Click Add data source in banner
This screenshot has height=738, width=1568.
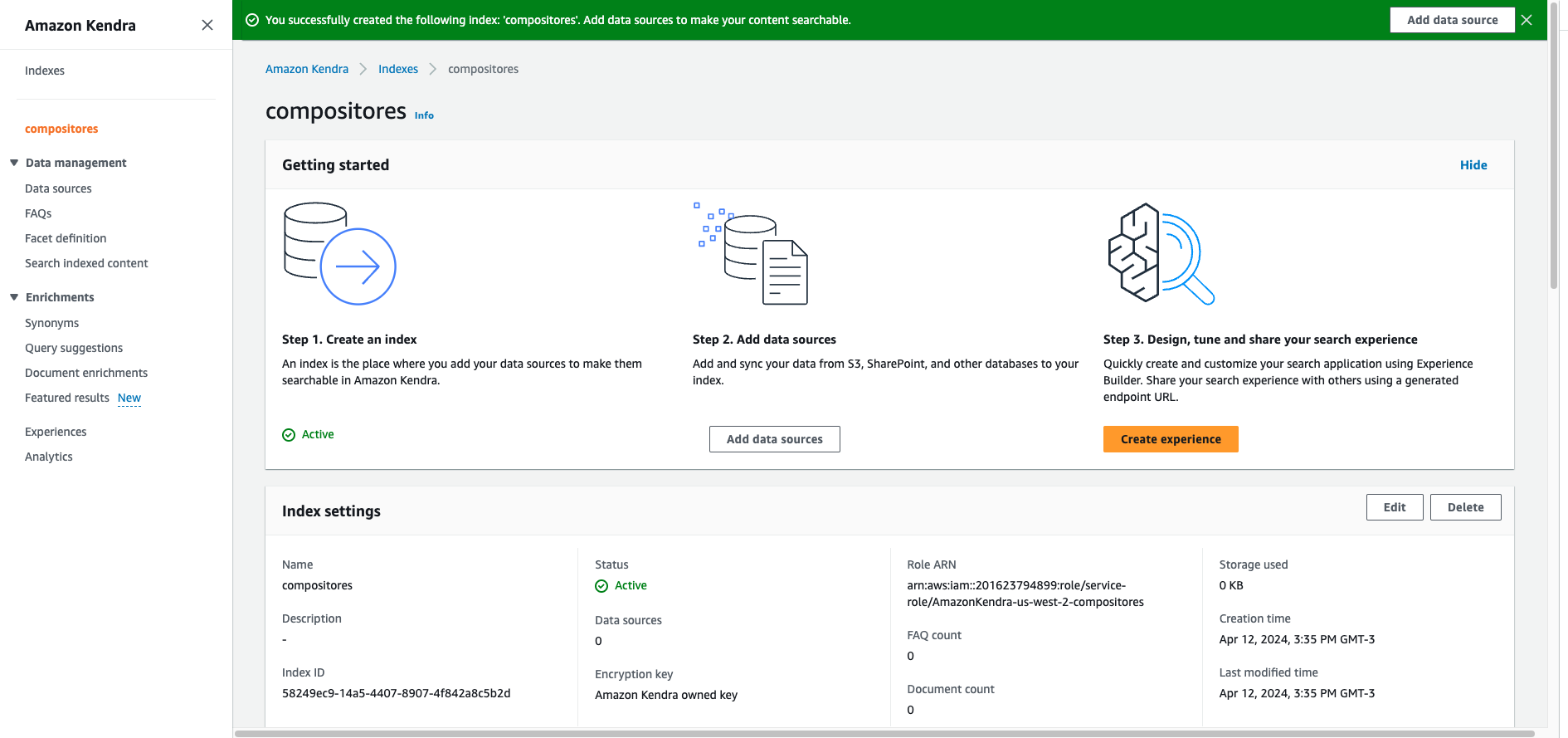tap(1452, 20)
